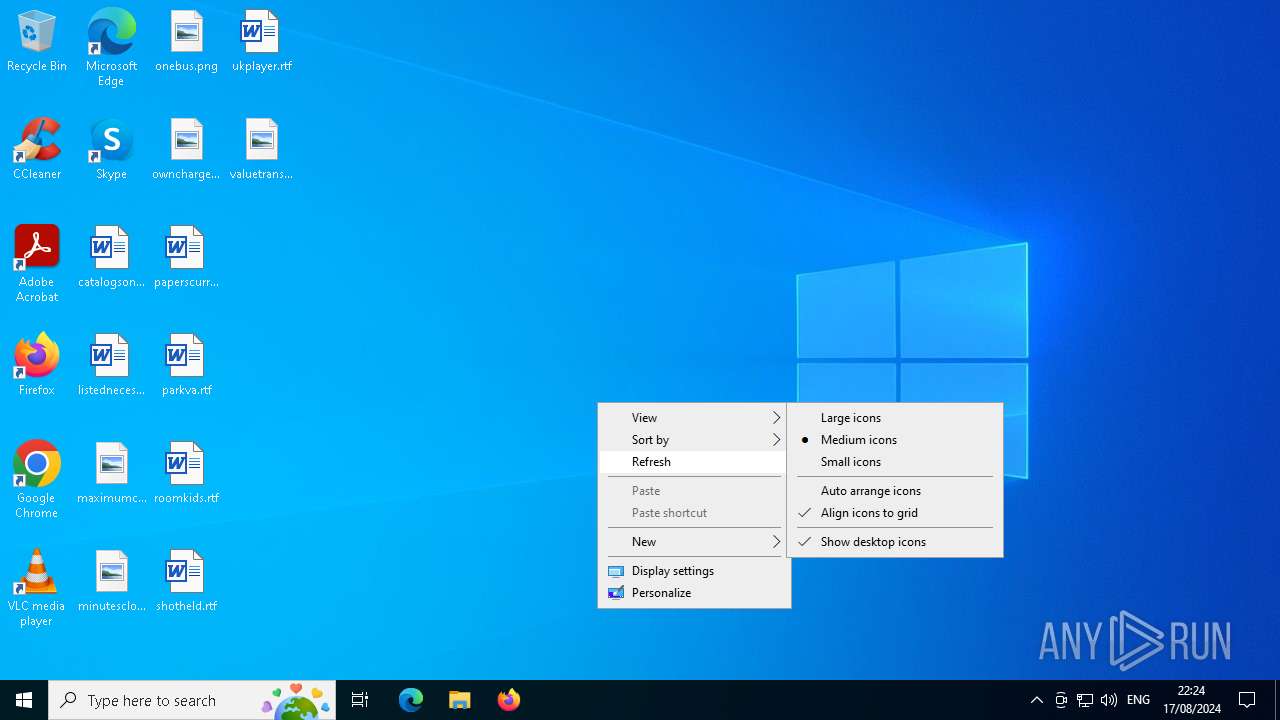Launch Edge from the taskbar

click(411, 700)
